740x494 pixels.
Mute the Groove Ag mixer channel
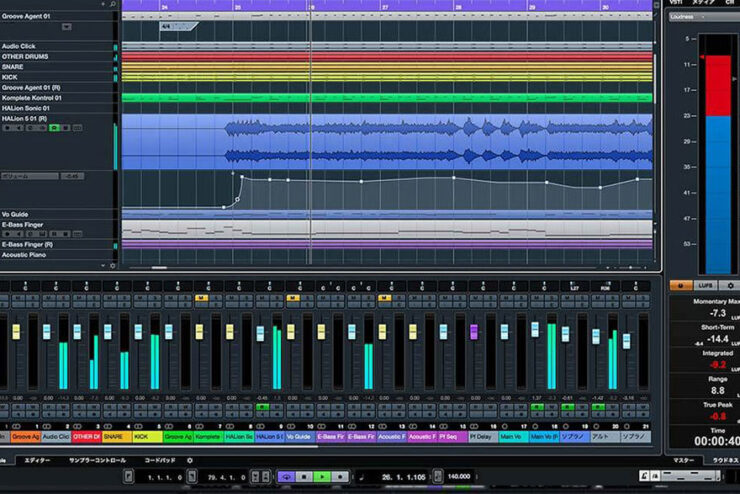(x=18, y=298)
